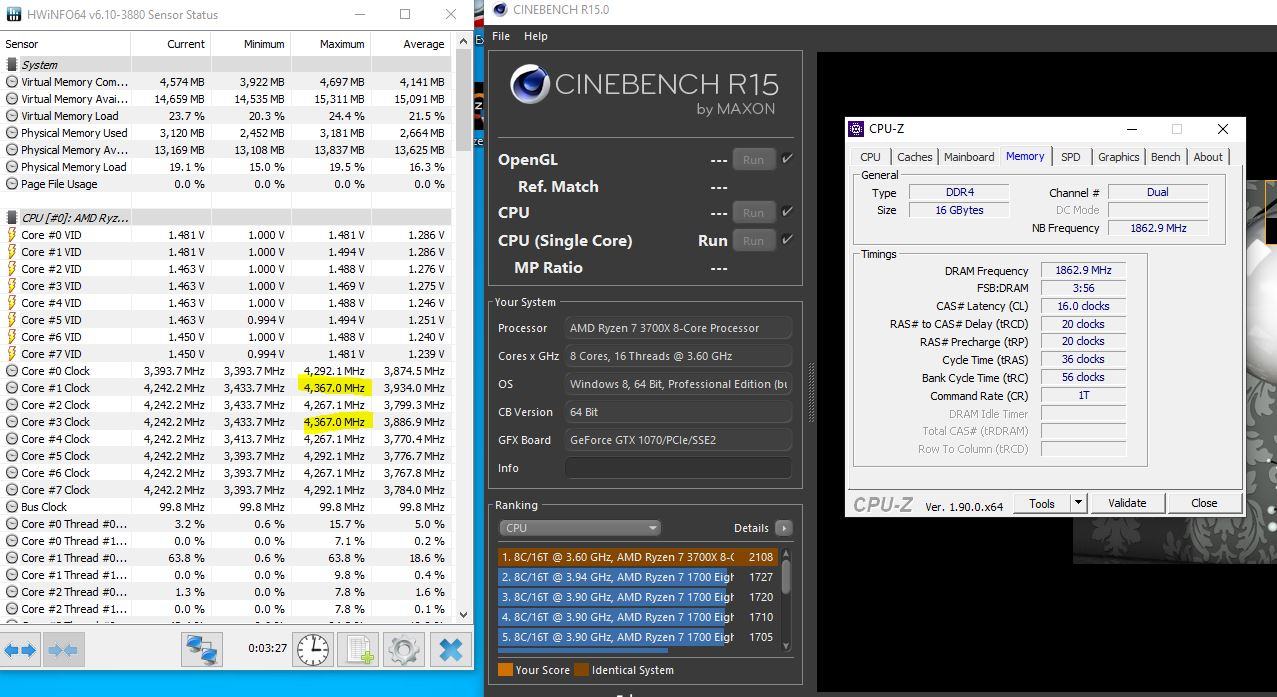The image size is (1277, 697).
Task: Open Cinebench File menu
Action: (x=501, y=36)
